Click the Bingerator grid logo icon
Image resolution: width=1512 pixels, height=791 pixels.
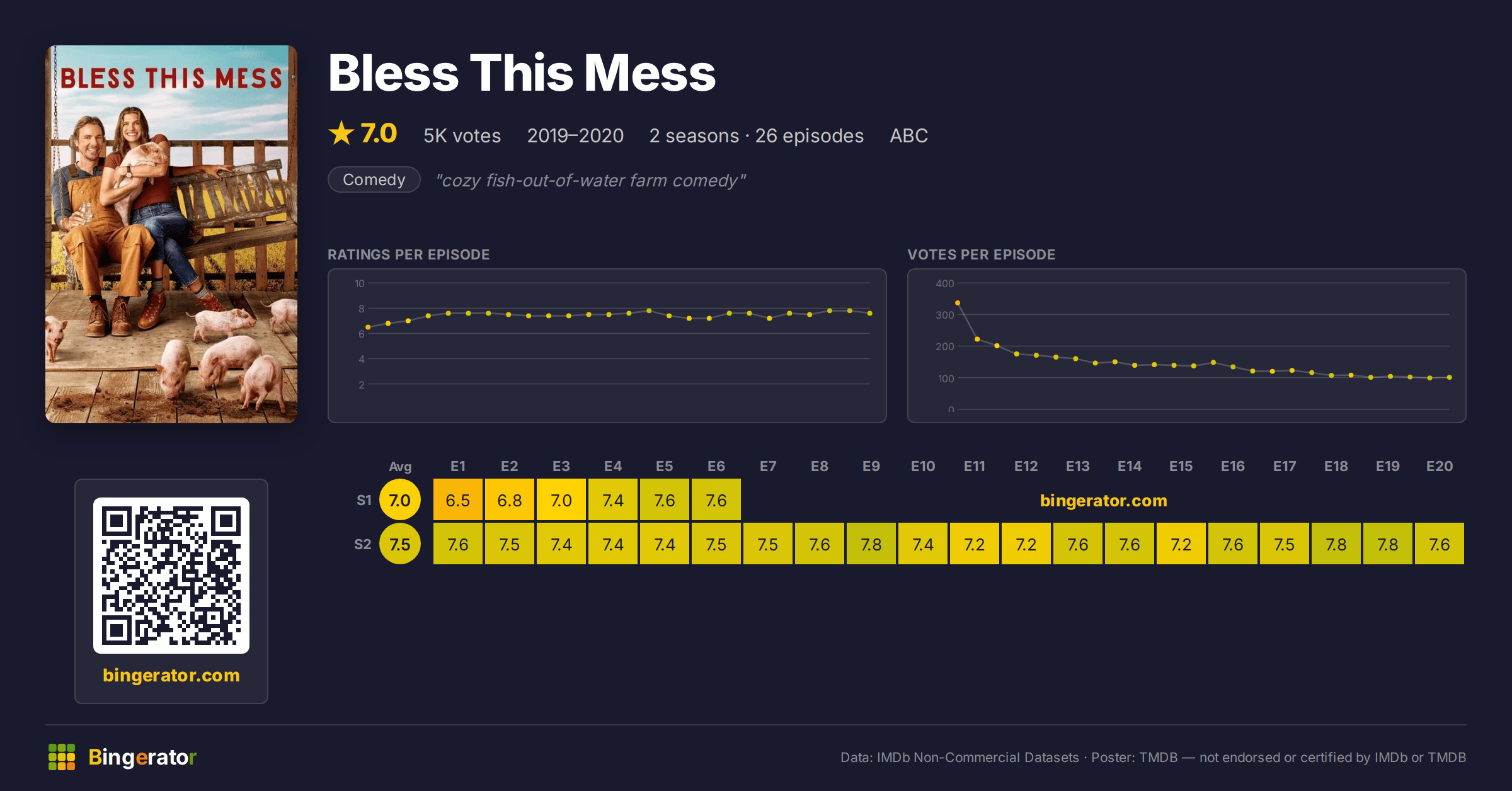click(x=62, y=757)
